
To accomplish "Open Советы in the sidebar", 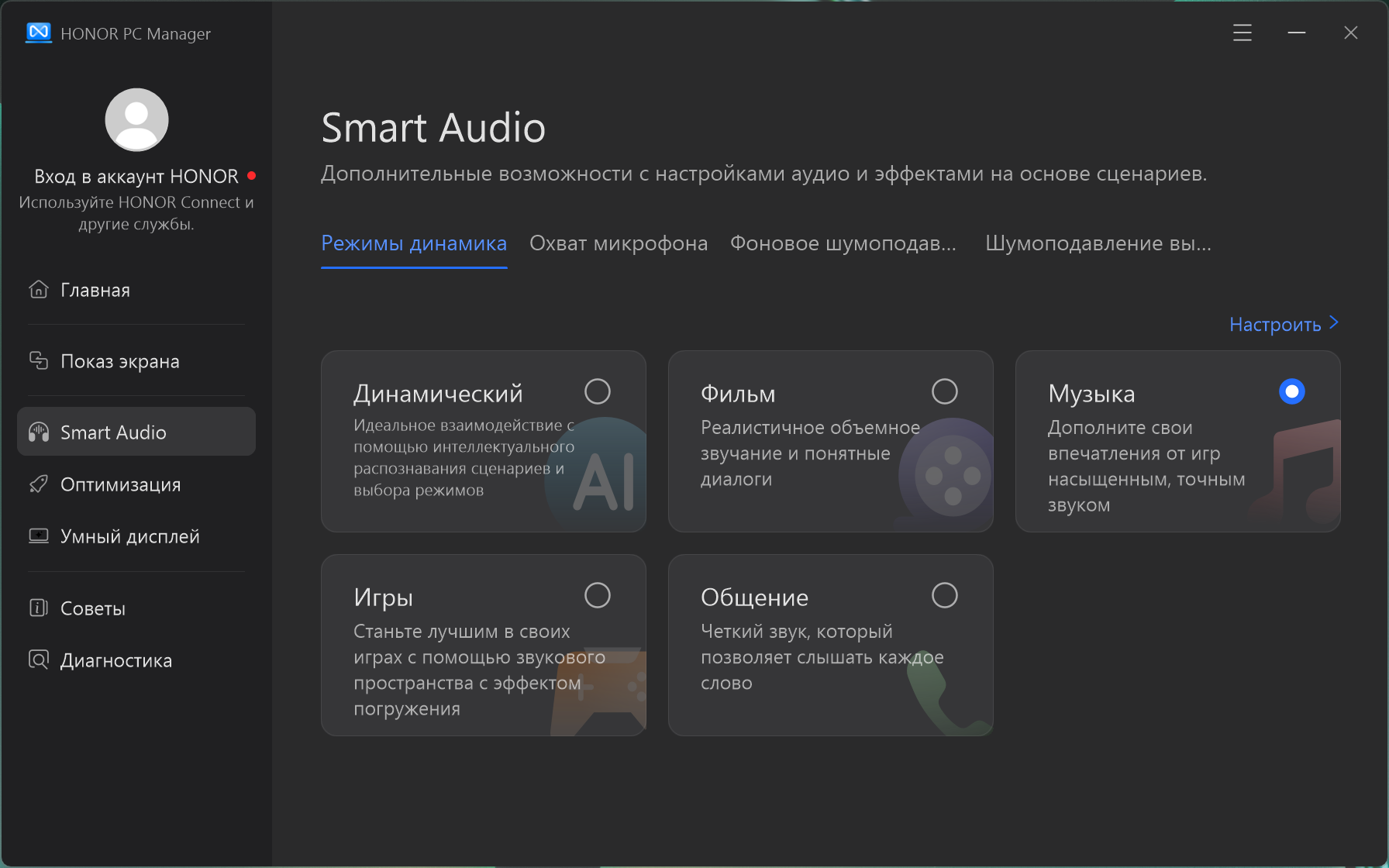I will [136, 608].
